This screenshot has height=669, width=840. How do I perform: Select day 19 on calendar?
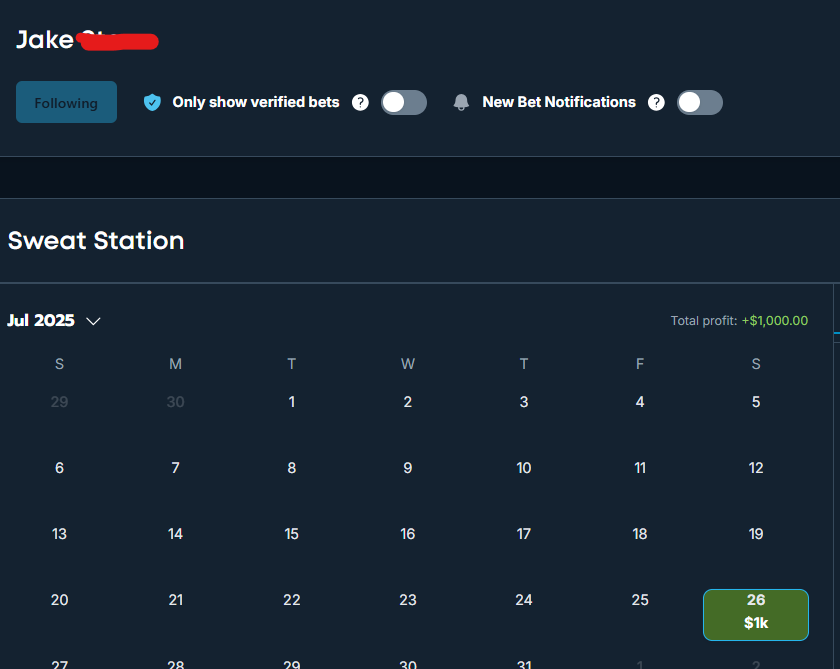click(756, 533)
